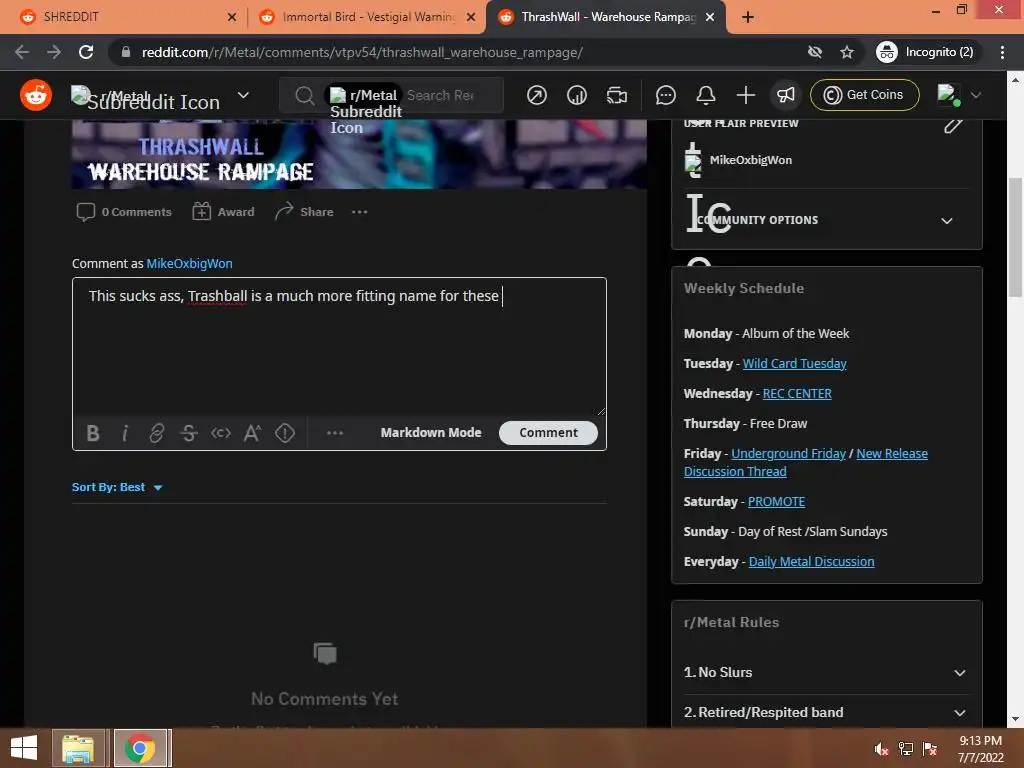This screenshot has height=768, width=1024.
Task: Click the Reddit logo home icon
Action: pyautogui.click(x=36, y=95)
